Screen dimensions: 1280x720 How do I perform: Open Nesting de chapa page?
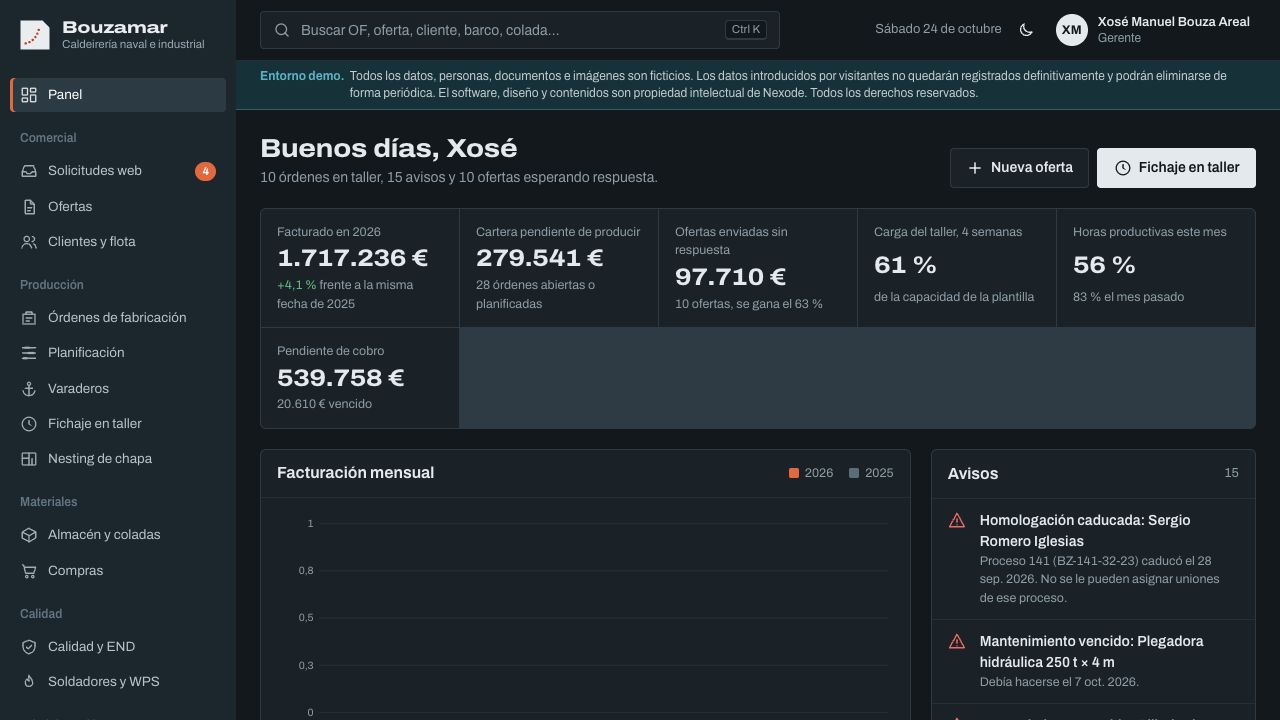(118, 459)
